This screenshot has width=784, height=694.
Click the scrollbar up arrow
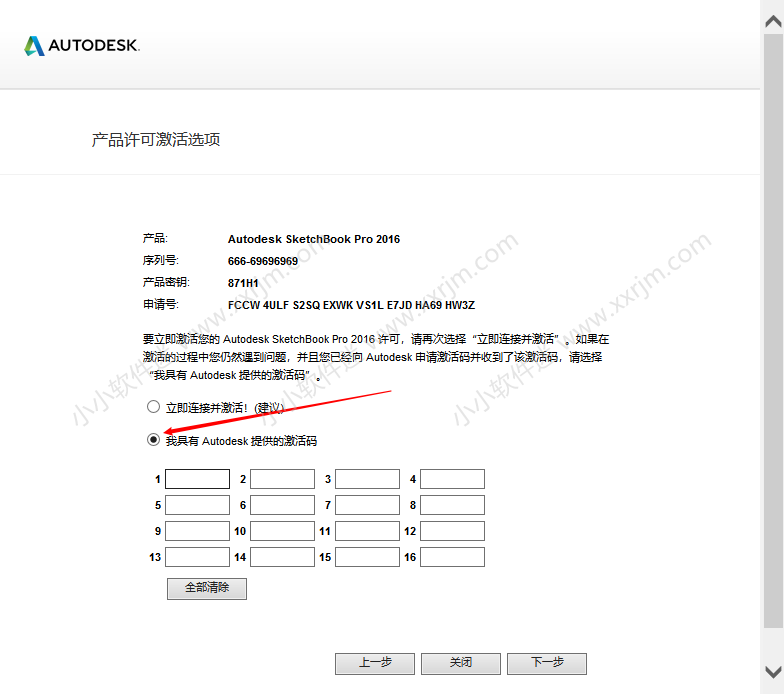tap(774, 21)
